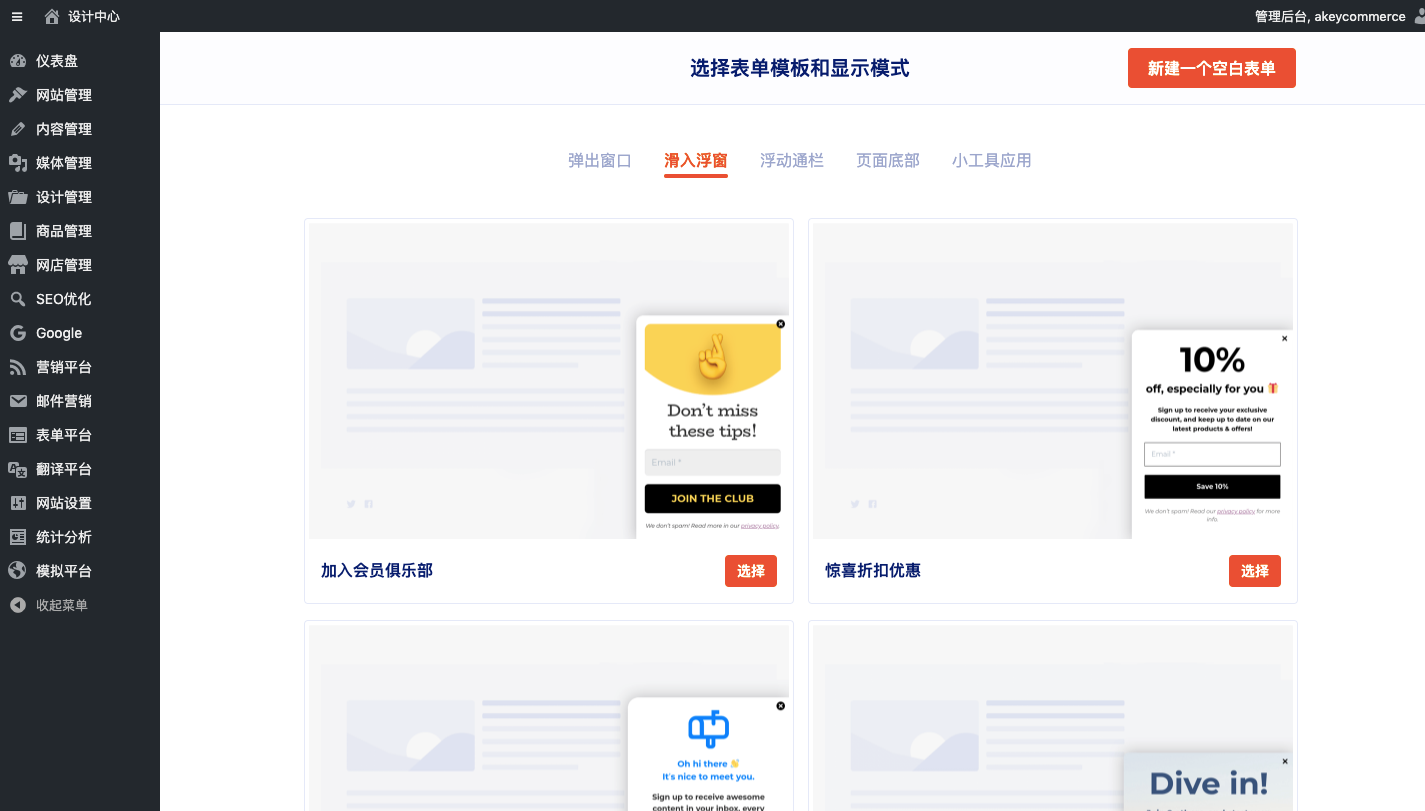Click the 表单平台 form icon
The height and width of the screenshot is (811, 1425).
point(17,435)
